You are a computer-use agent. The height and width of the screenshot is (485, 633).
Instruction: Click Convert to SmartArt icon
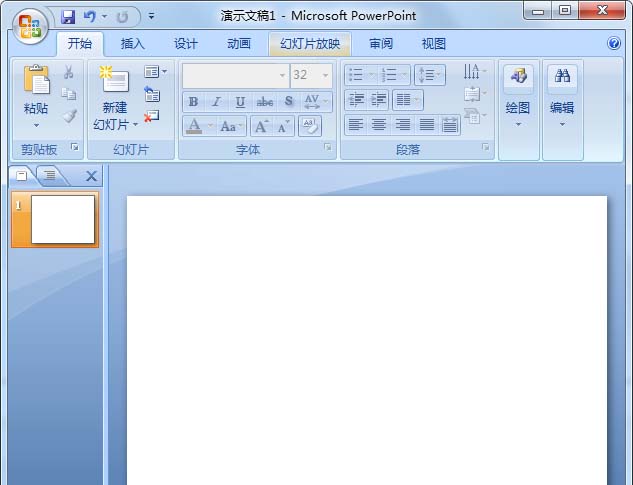tap(475, 116)
